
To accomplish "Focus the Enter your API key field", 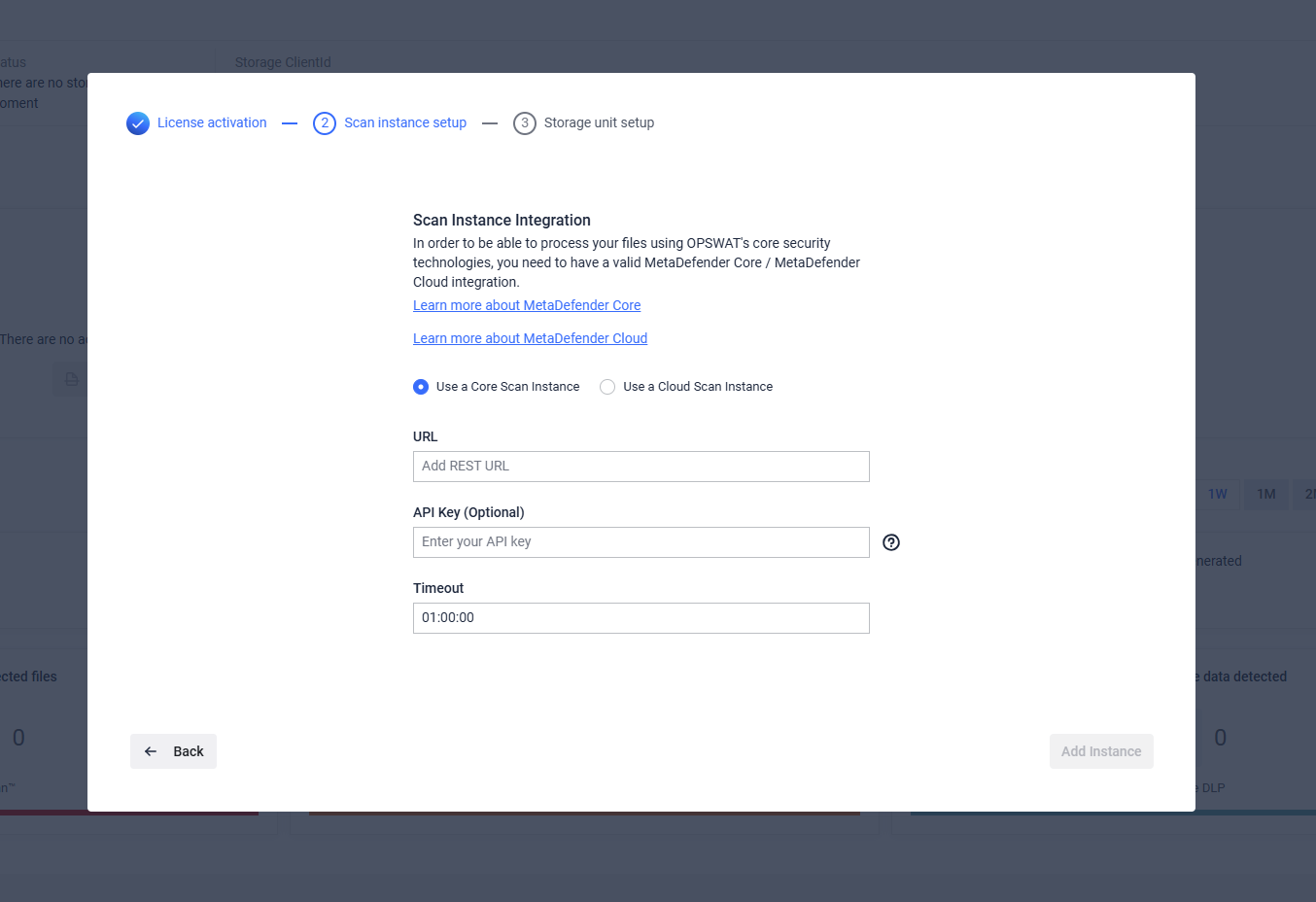I will click(641, 542).
